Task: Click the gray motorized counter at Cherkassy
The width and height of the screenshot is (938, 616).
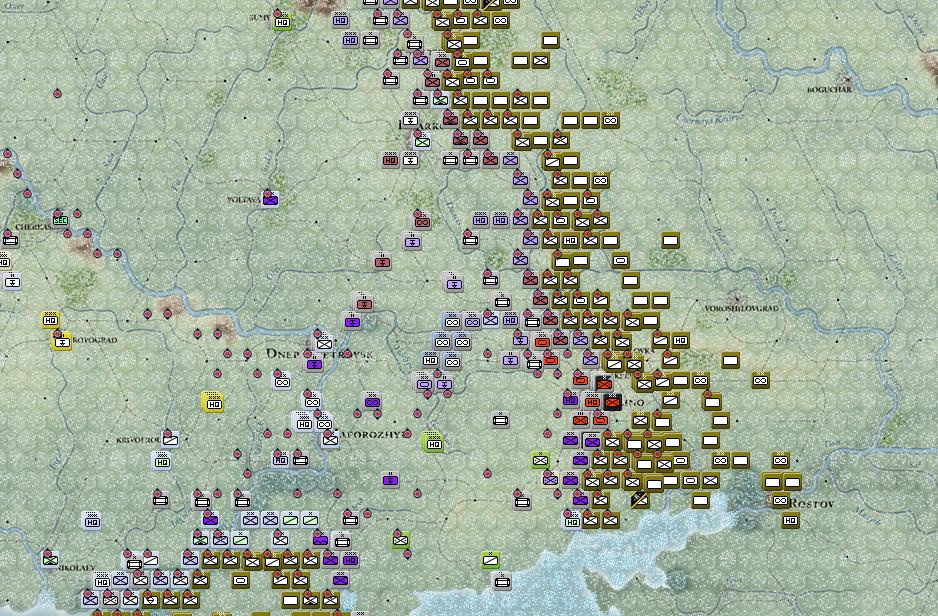Action: tap(10, 241)
